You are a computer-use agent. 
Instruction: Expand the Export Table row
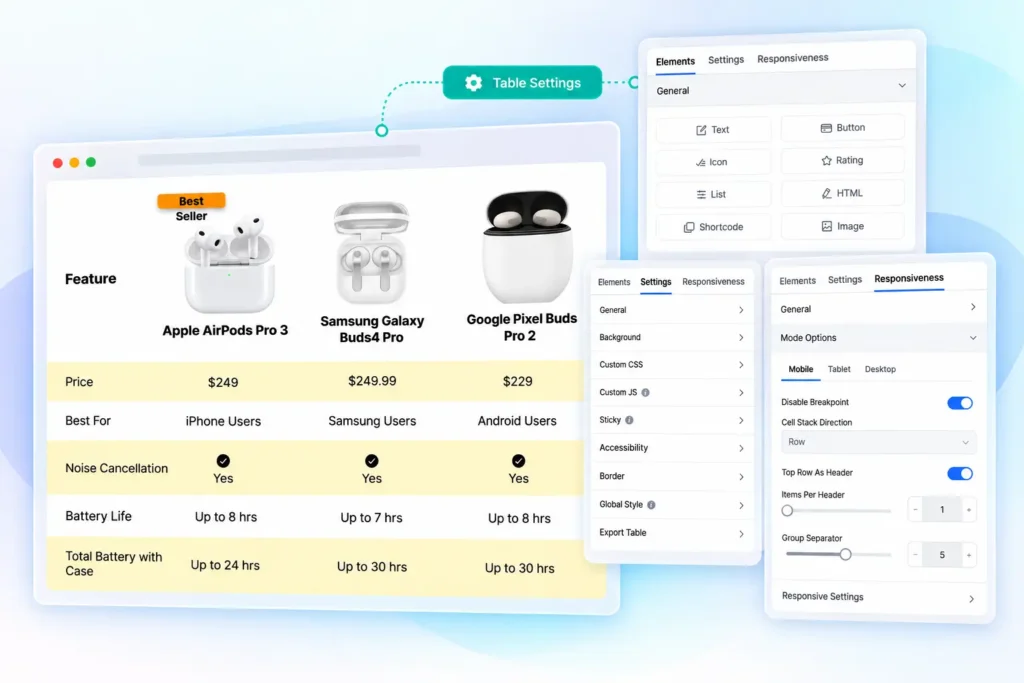[x=671, y=533]
